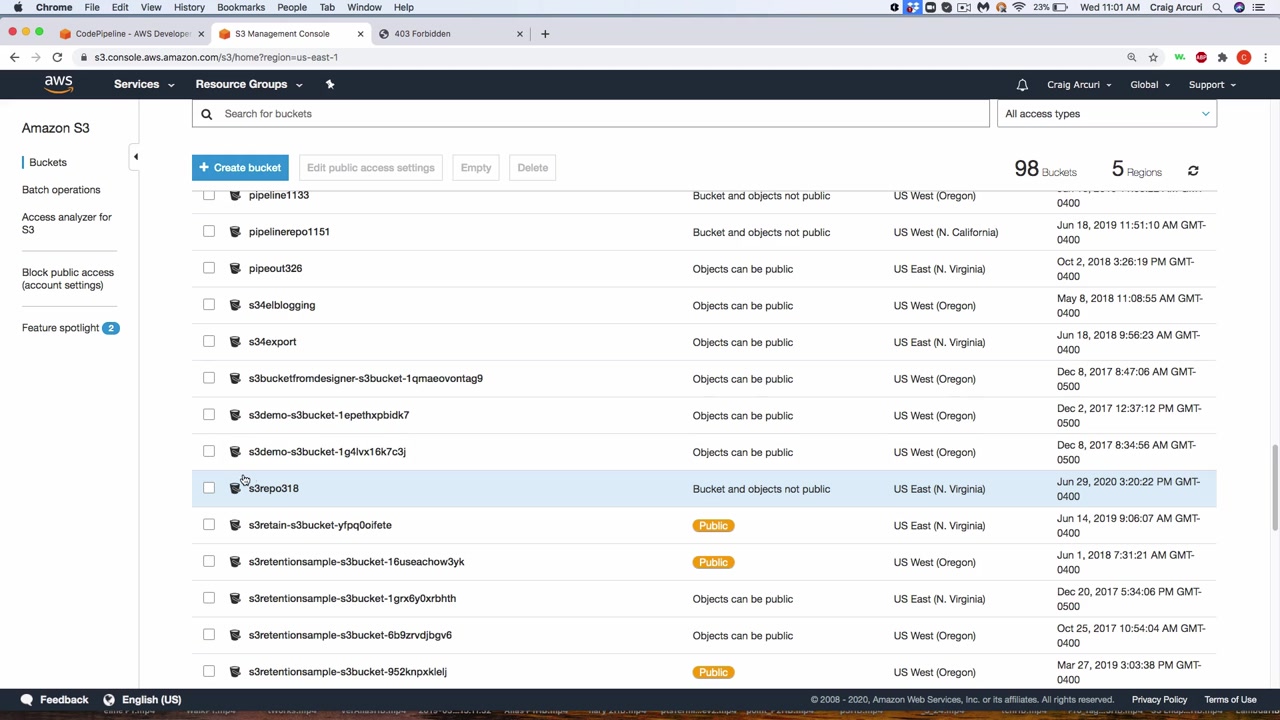This screenshot has width=1280, height=720.
Task: Open Block public access account settings
Action: point(68,279)
